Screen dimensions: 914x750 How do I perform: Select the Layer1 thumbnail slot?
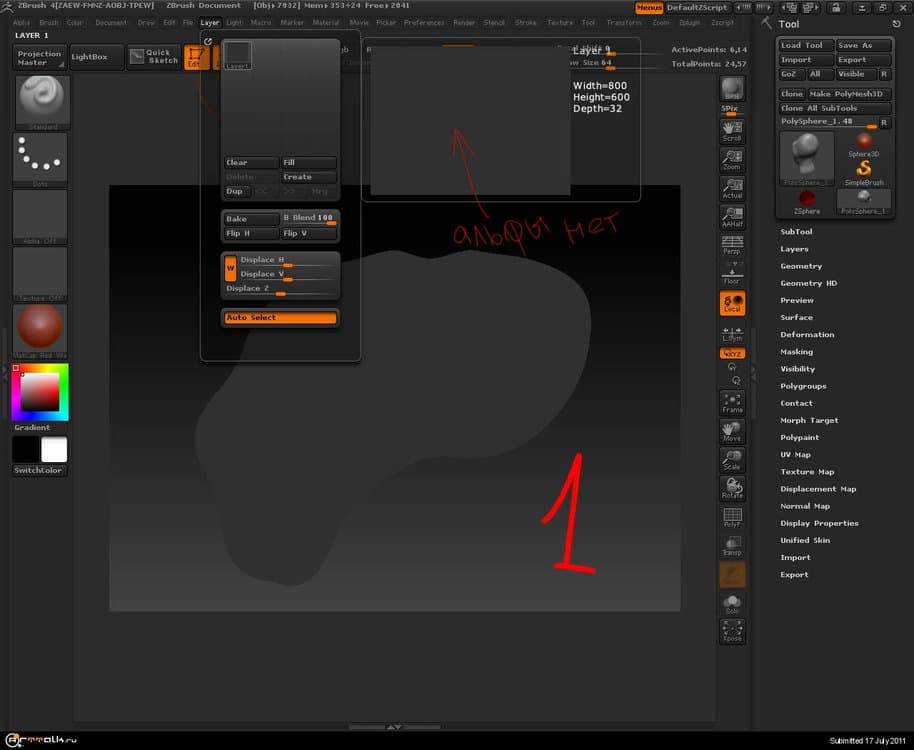(x=237, y=55)
